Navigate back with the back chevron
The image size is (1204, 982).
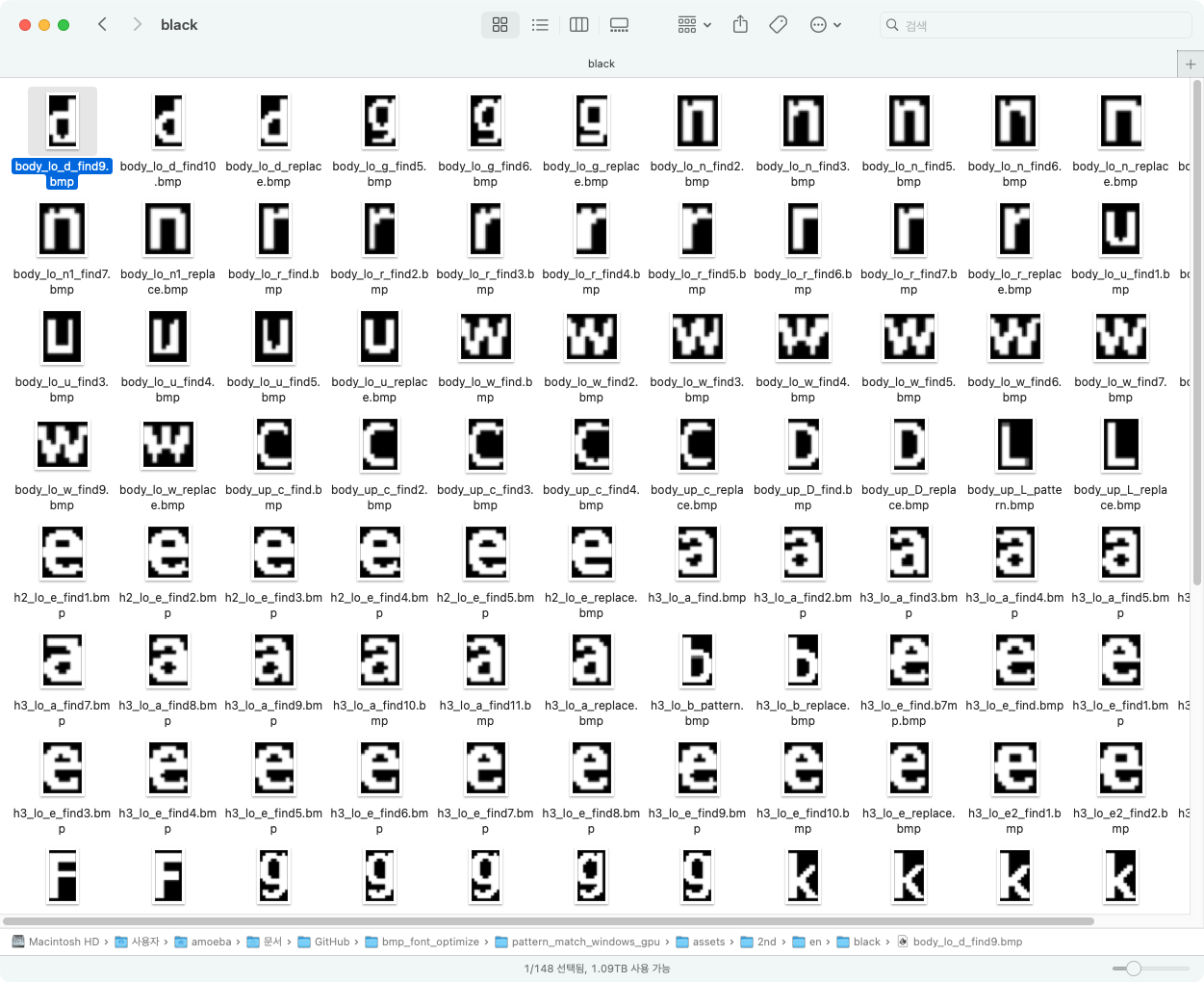[102, 25]
